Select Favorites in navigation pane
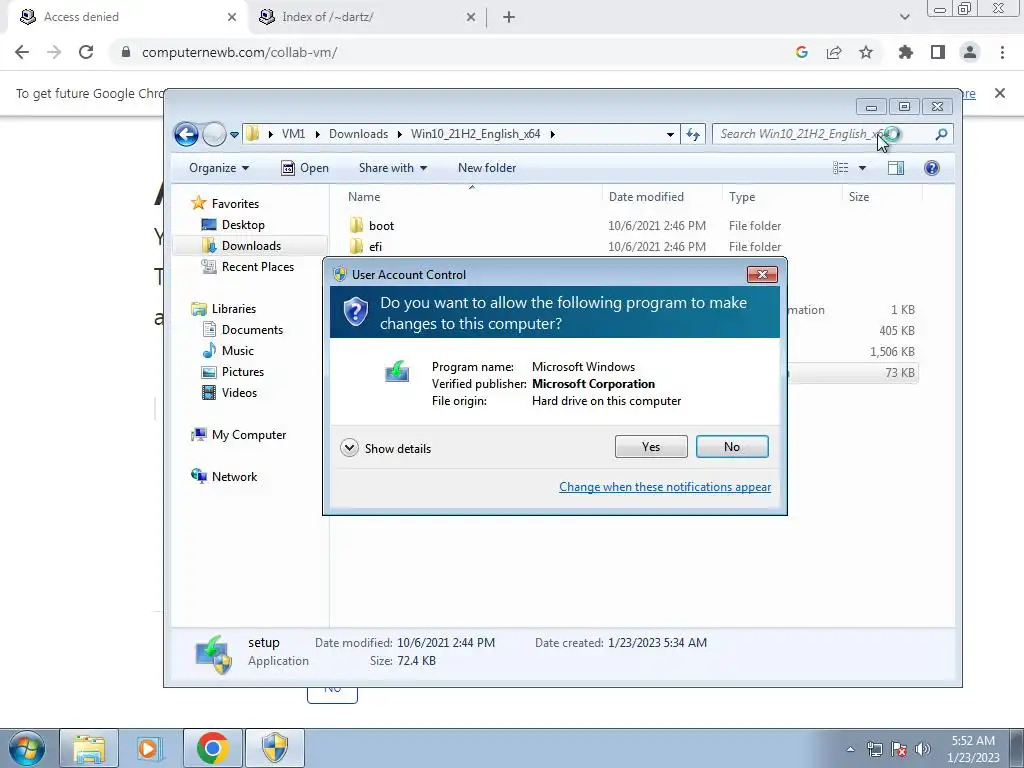This screenshot has height=768, width=1024. (x=225, y=204)
